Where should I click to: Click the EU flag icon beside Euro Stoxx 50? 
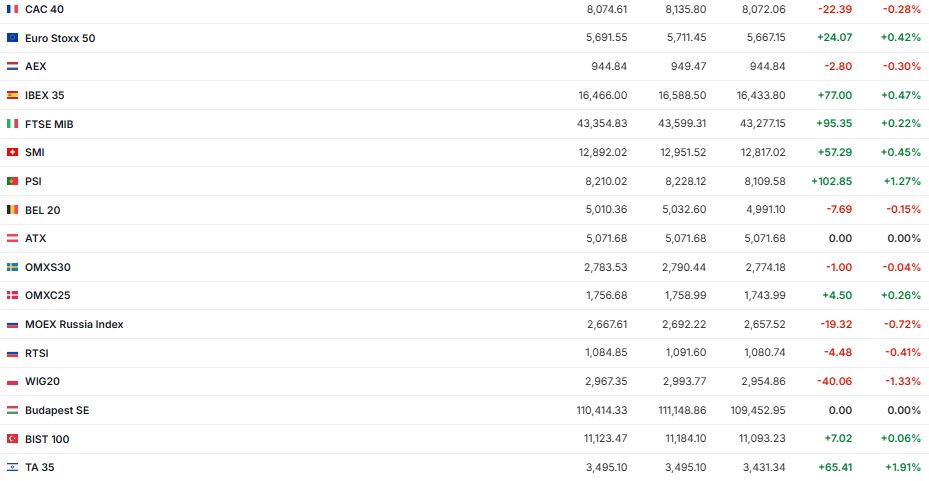12,38
